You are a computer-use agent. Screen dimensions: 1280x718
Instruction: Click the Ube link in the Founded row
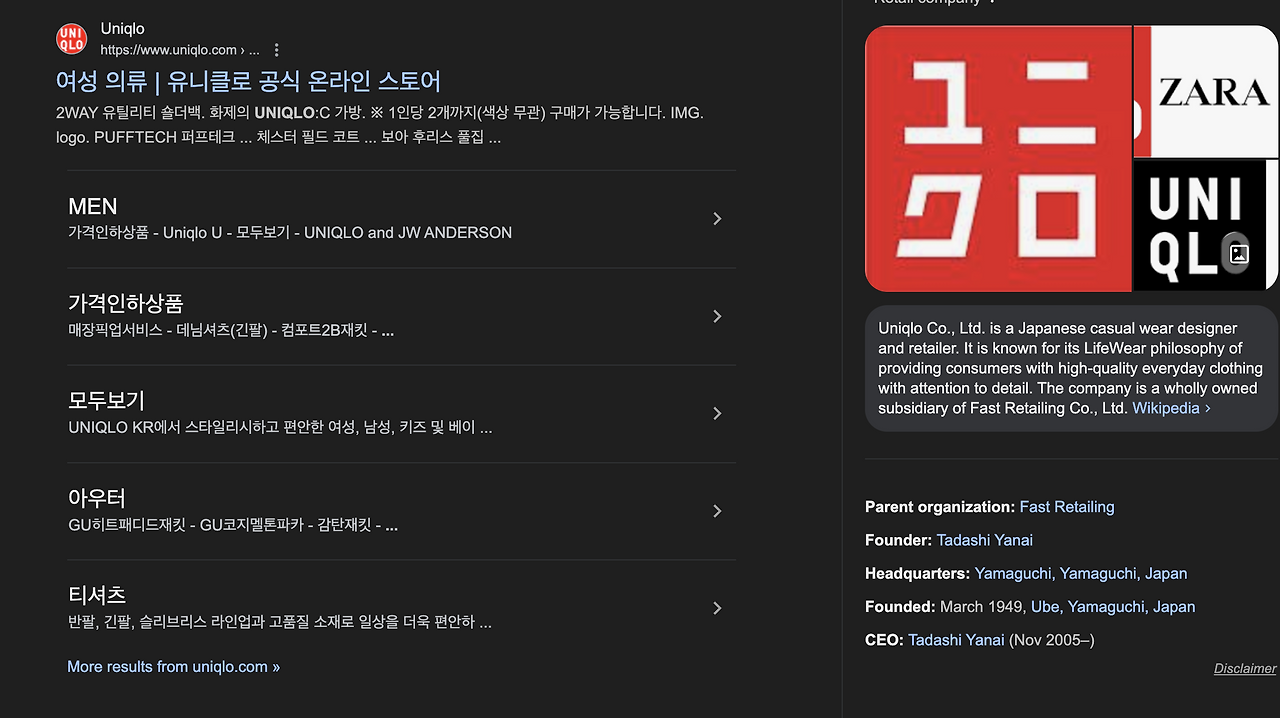[1043, 606]
